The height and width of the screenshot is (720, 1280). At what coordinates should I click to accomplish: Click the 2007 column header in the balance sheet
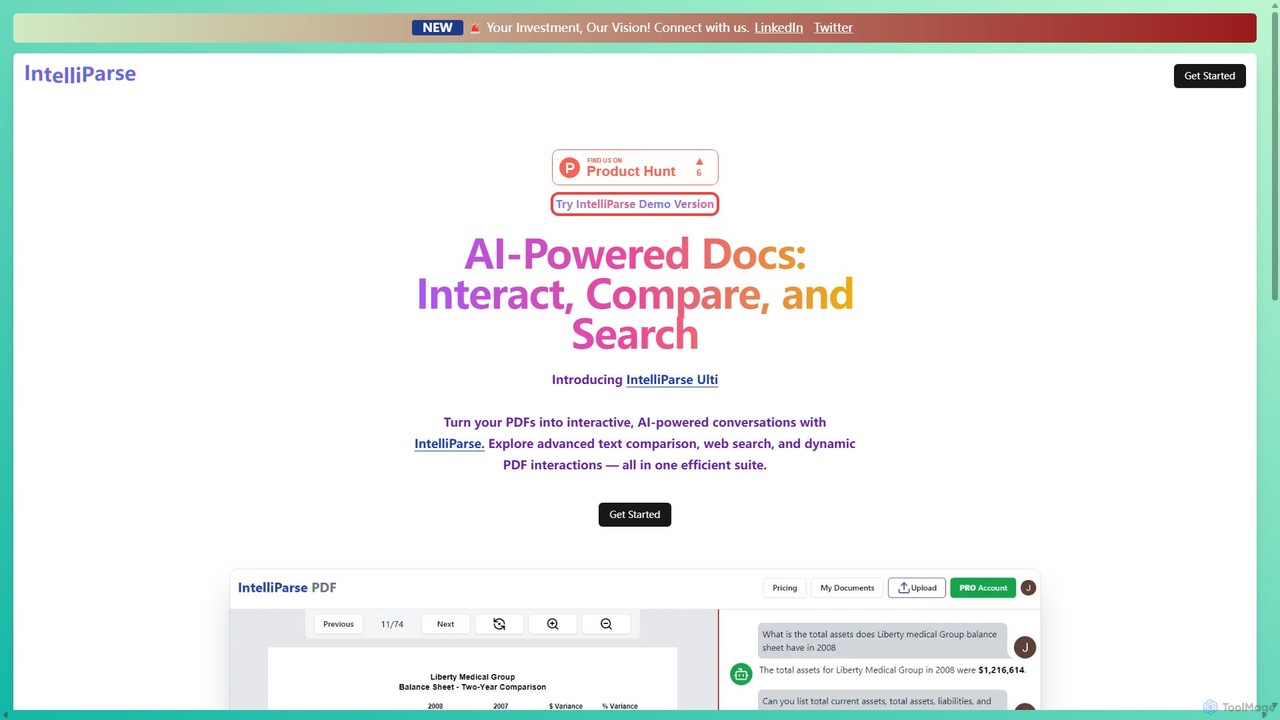coord(500,706)
